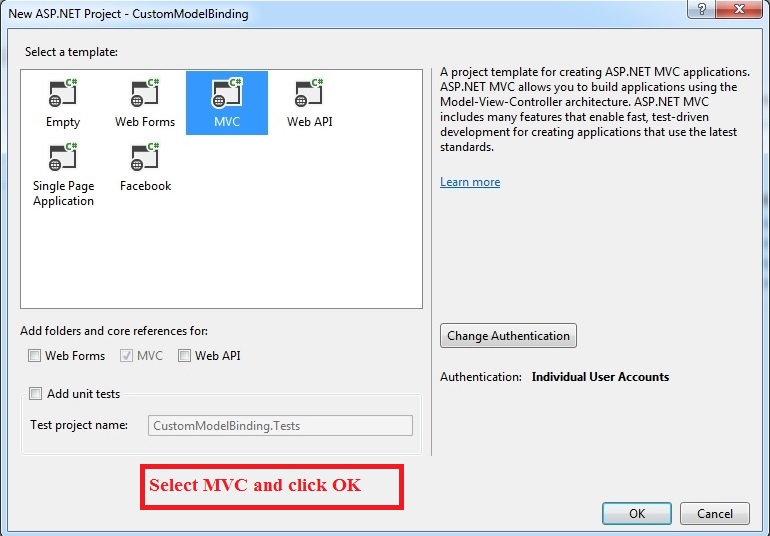
Task: Click the MVC template label text
Action: (226, 122)
